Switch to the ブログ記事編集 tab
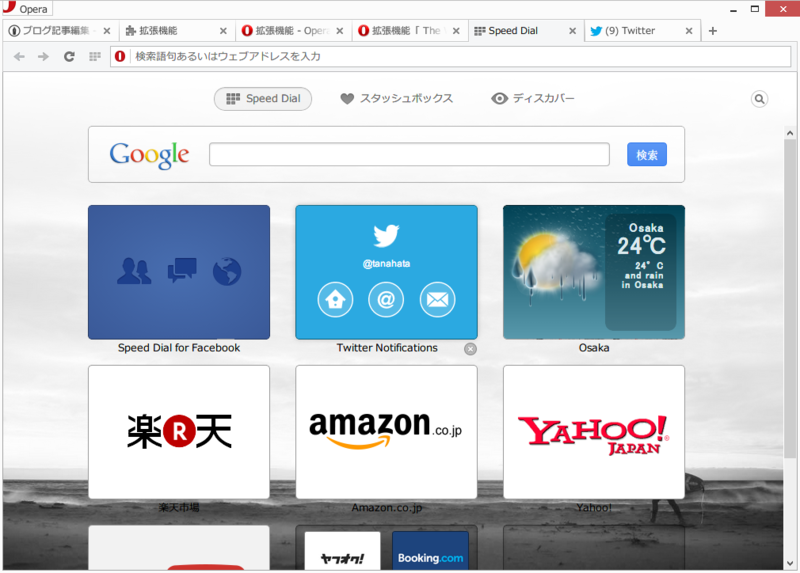This screenshot has height=573, width=800. click(61, 31)
